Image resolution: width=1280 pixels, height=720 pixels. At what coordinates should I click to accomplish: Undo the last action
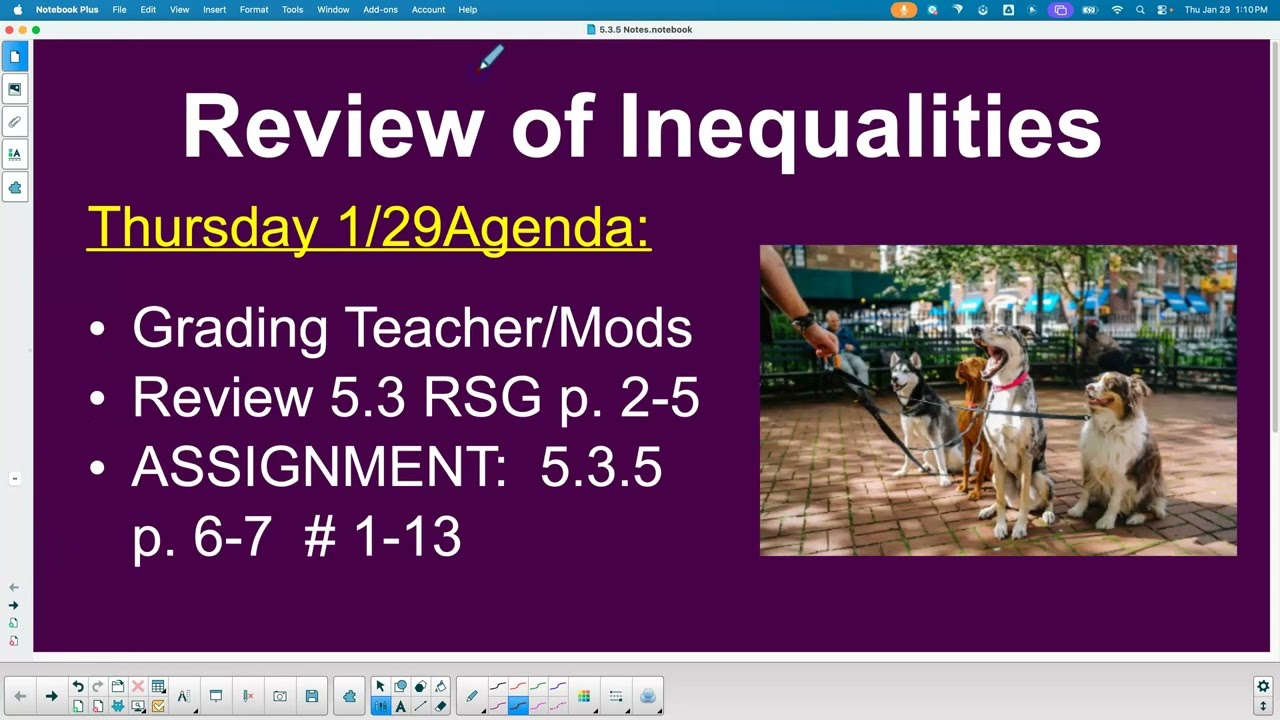(x=78, y=686)
